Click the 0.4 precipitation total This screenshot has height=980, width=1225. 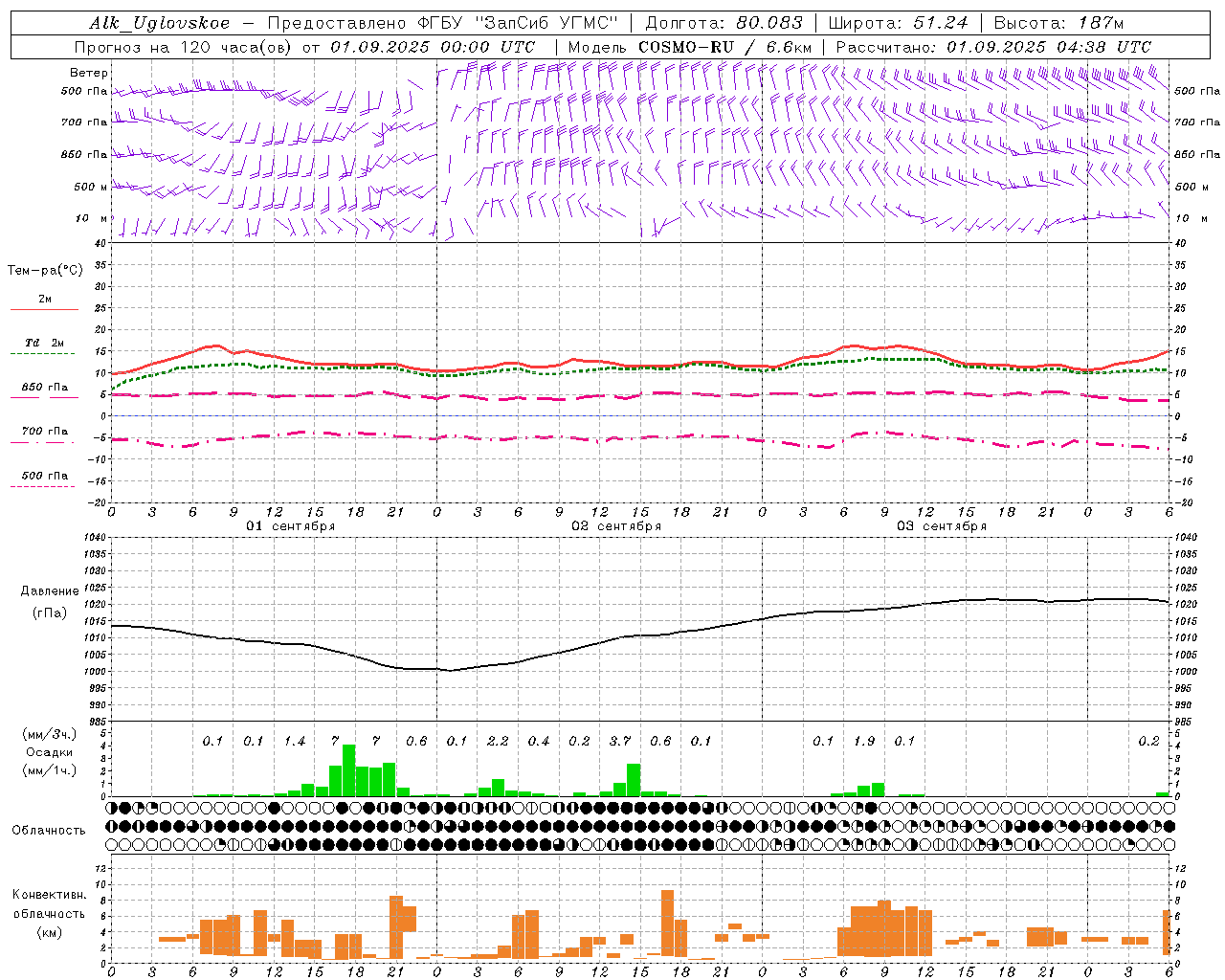point(539,742)
